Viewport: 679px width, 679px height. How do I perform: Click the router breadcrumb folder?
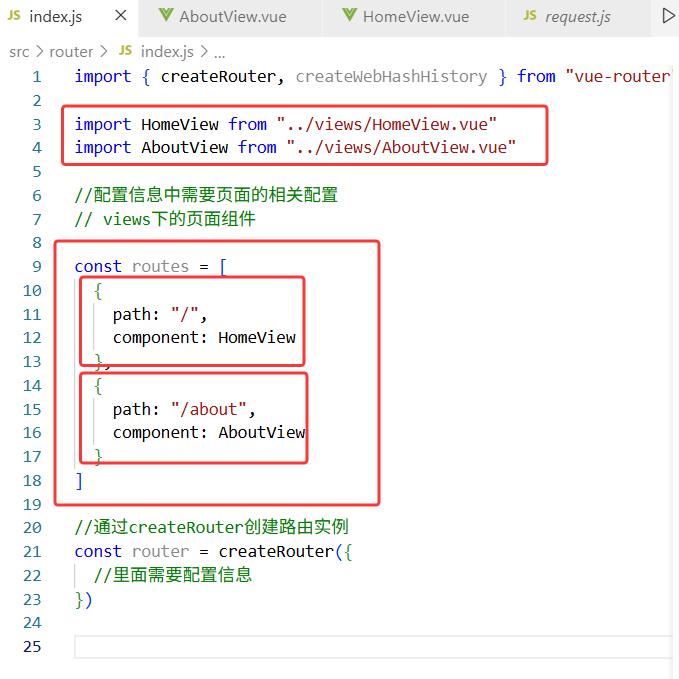71,52
